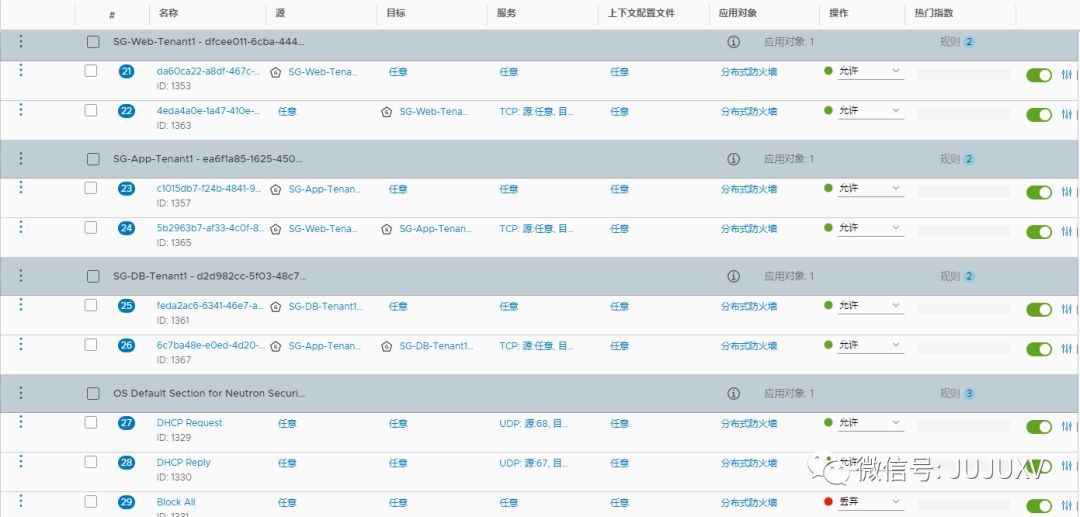Select the SG-DB-Tenant1 section checkbox
The image size is (1080, 517).
pyautogui.click(x=93, y=276)
